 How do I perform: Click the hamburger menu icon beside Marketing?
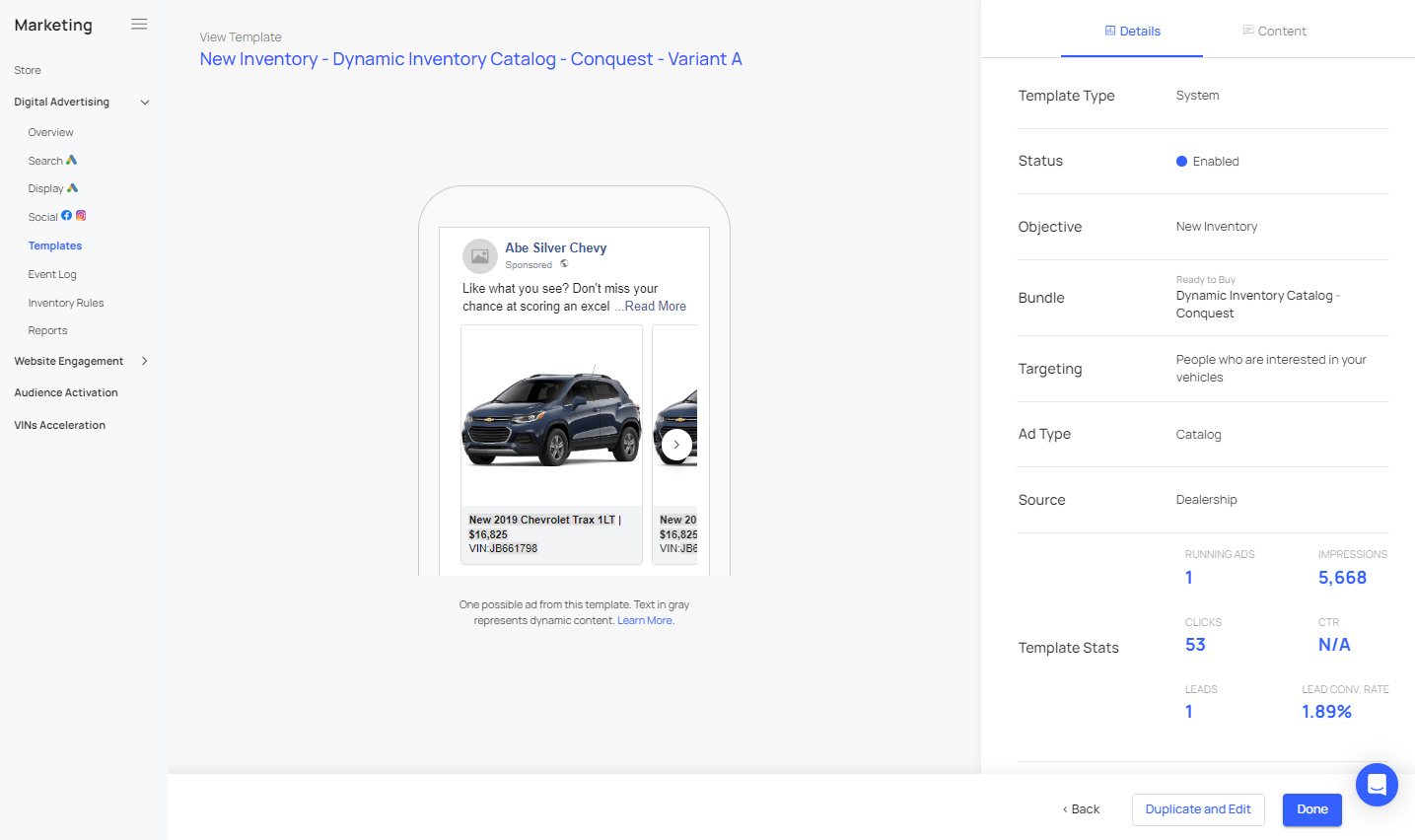139,25
